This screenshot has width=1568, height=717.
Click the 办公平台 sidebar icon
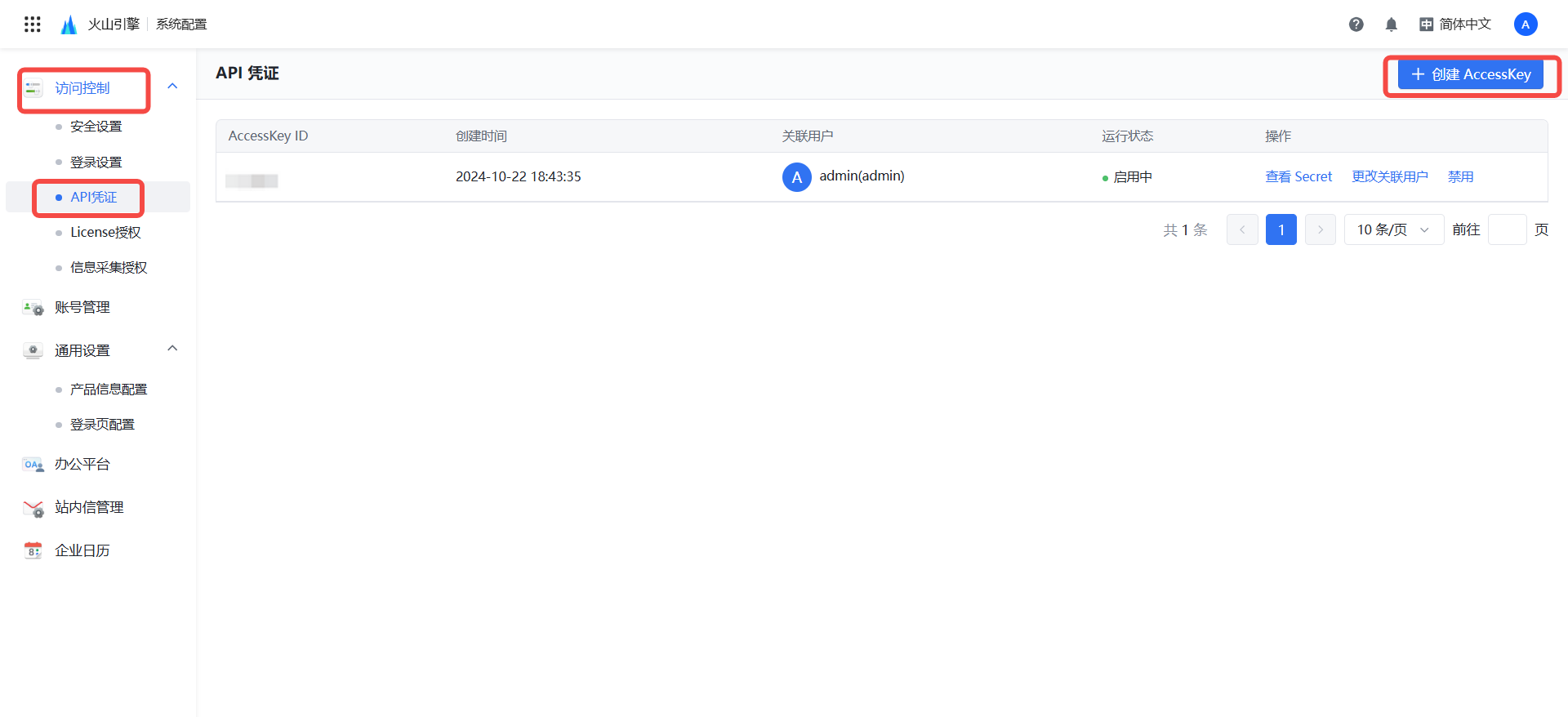33,465
